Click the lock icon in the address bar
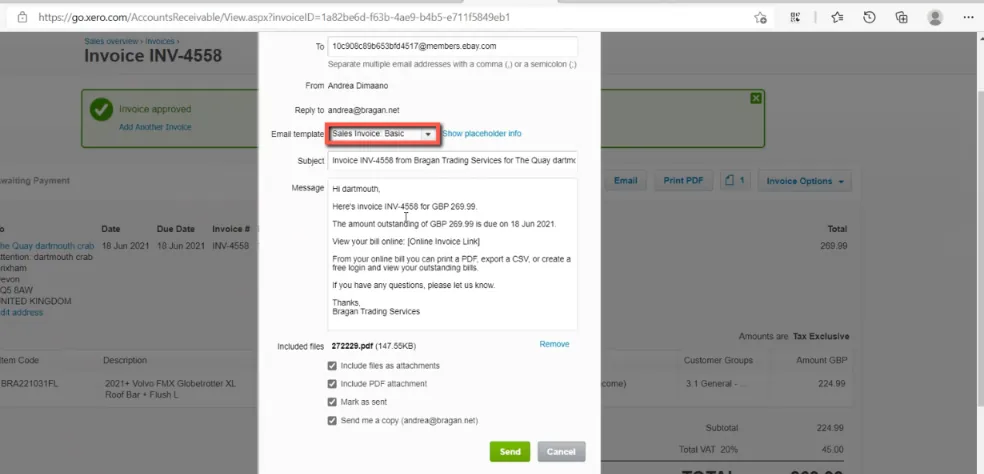This screenshot has width=984, height=474. click(23, 18)
